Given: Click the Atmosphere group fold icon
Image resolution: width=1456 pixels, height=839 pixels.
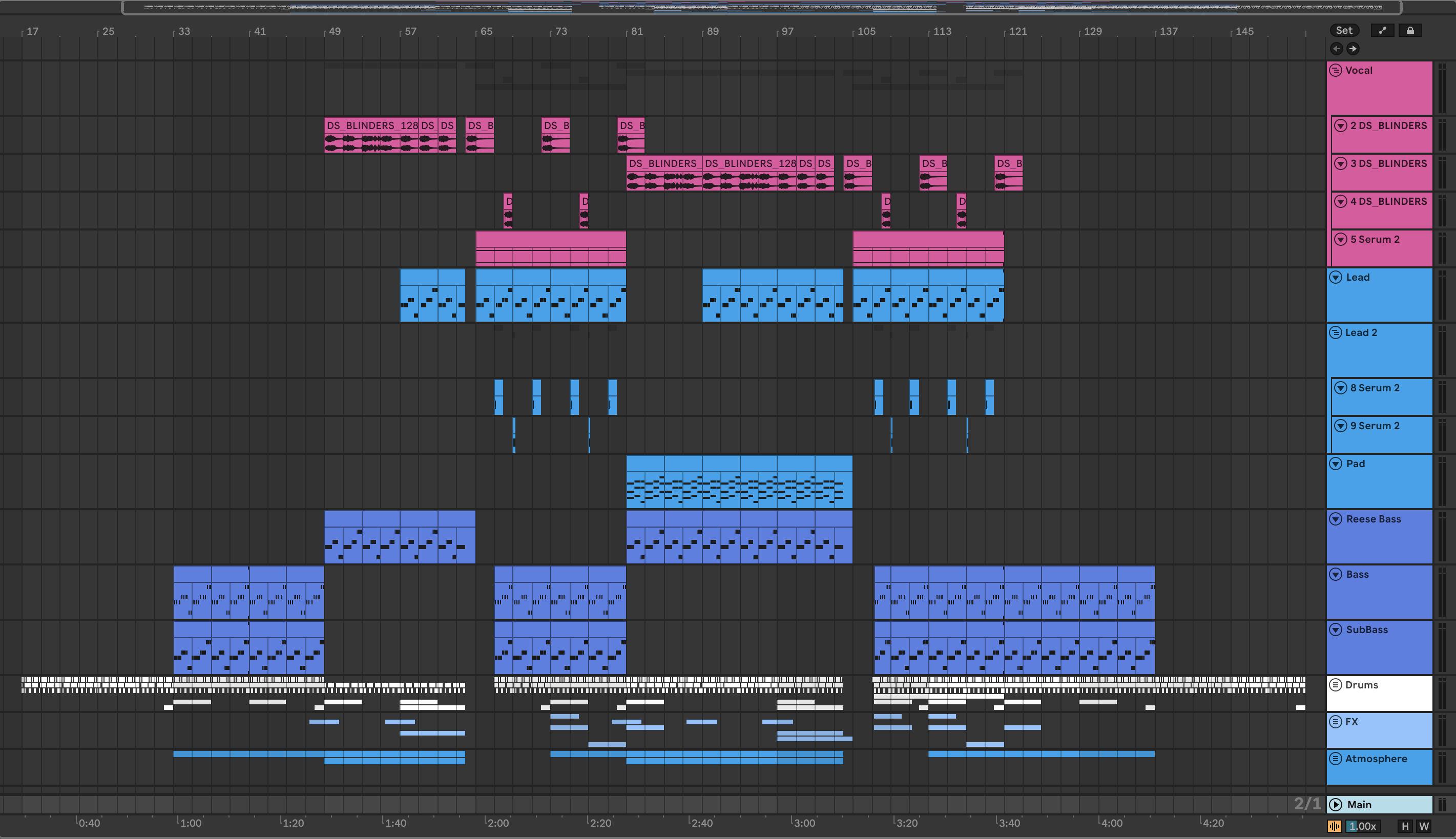Looking at the screenshot, I should [x=1336, y=759].
